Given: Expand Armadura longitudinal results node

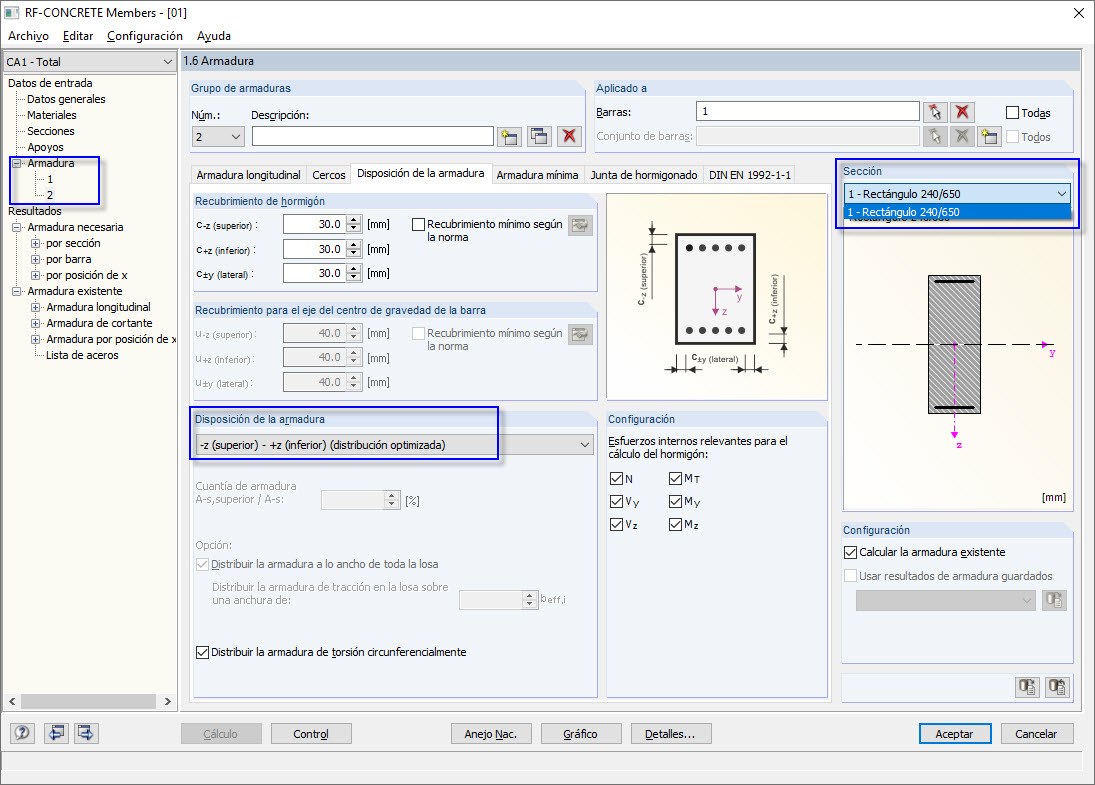Looking at the screenshot, I should coord(35,307).
